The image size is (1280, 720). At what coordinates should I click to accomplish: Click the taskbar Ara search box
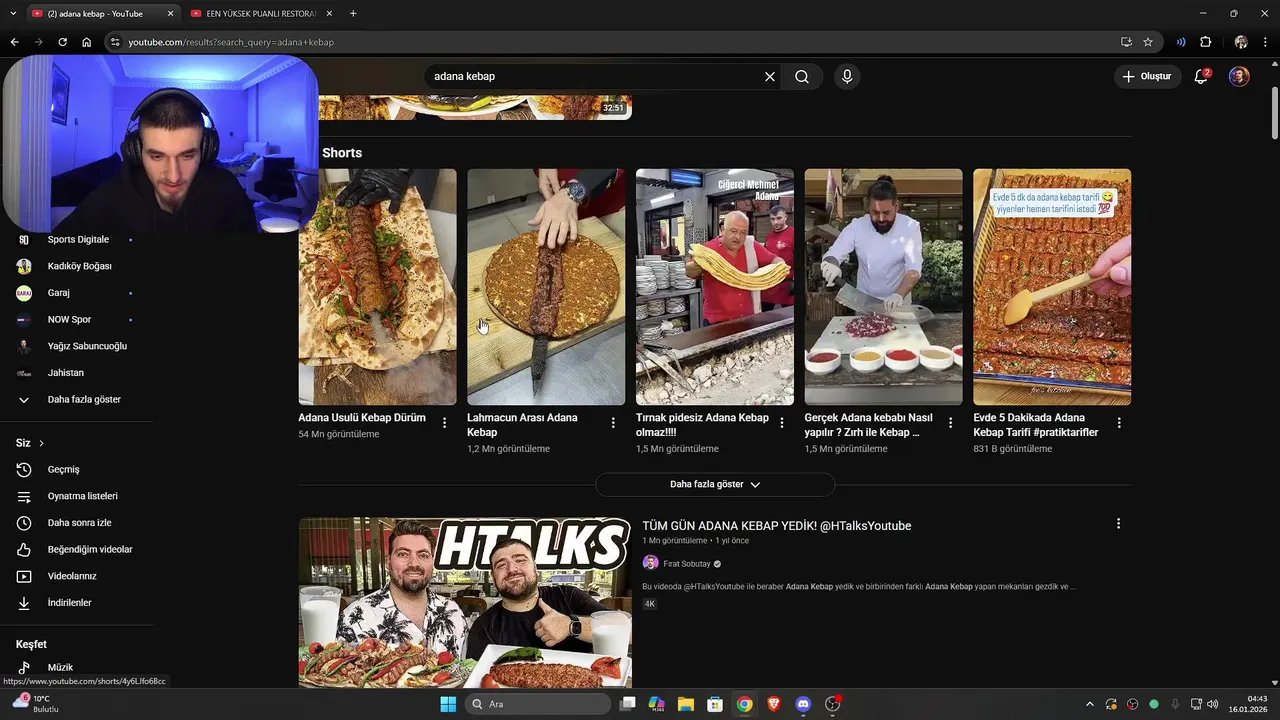(539, 704)
